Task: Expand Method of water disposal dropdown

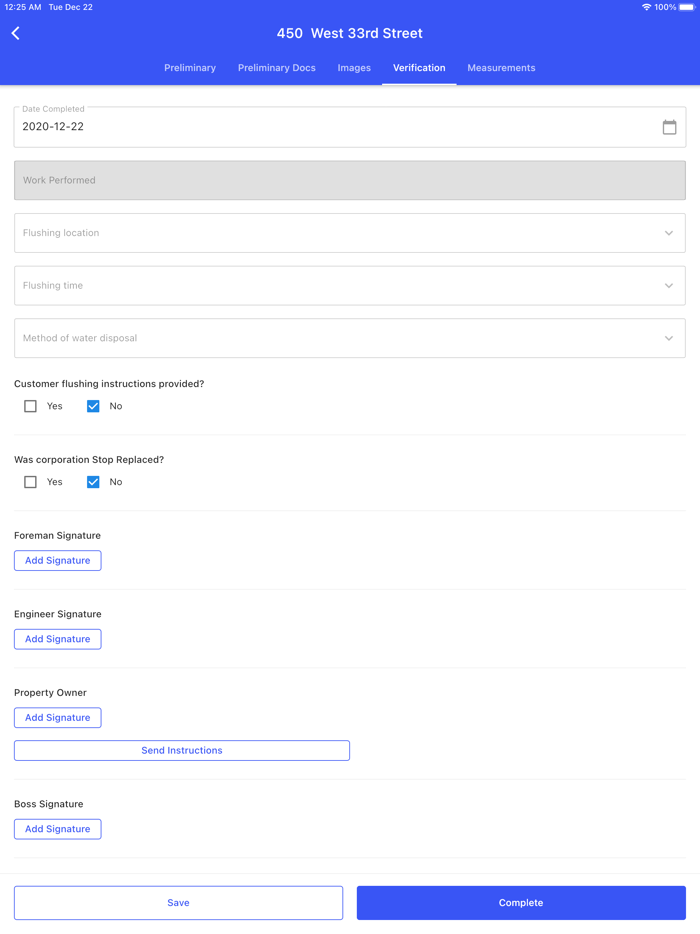Action: (x=349, y=338)
